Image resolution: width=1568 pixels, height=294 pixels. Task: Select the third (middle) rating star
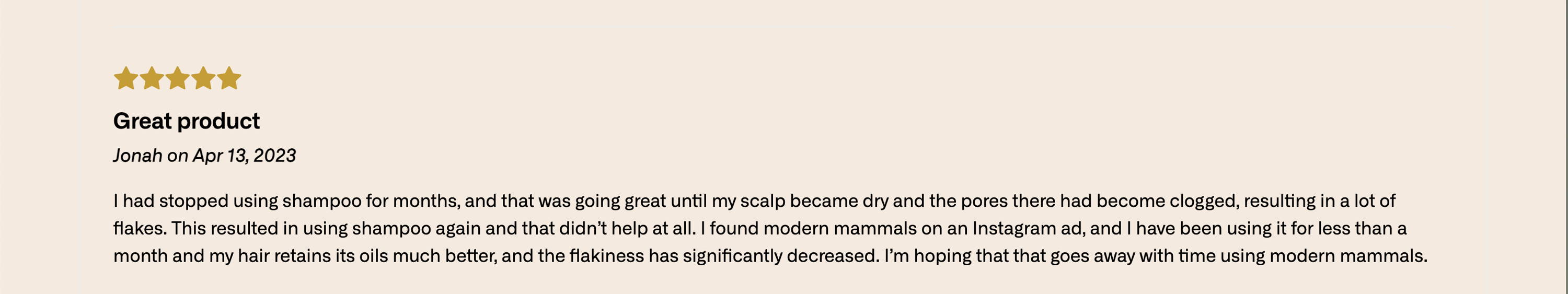(x=177, y=78)
